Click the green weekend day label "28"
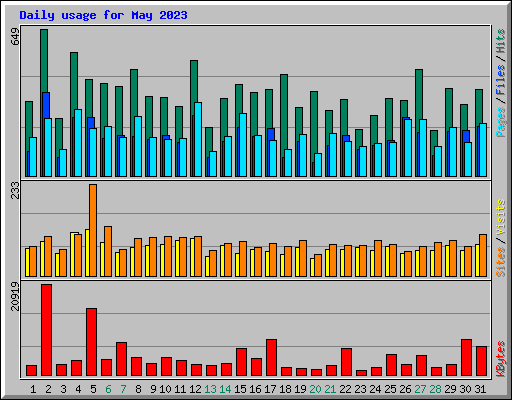Viewport: 512px width, 400px height. (x=435, y=389)
